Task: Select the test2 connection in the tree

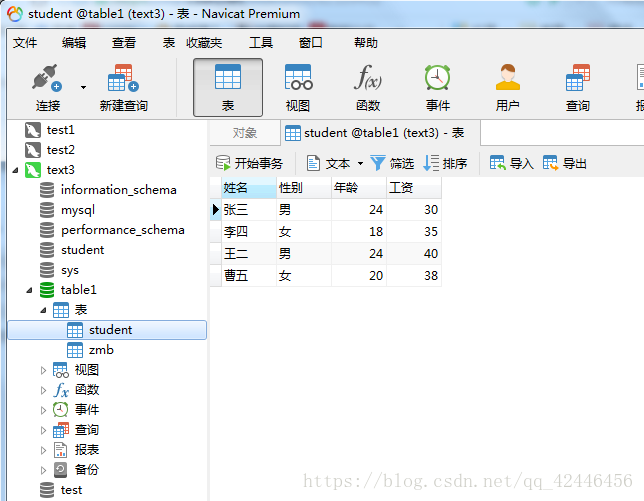Action: pyautogui.click(x=60, y=150)
